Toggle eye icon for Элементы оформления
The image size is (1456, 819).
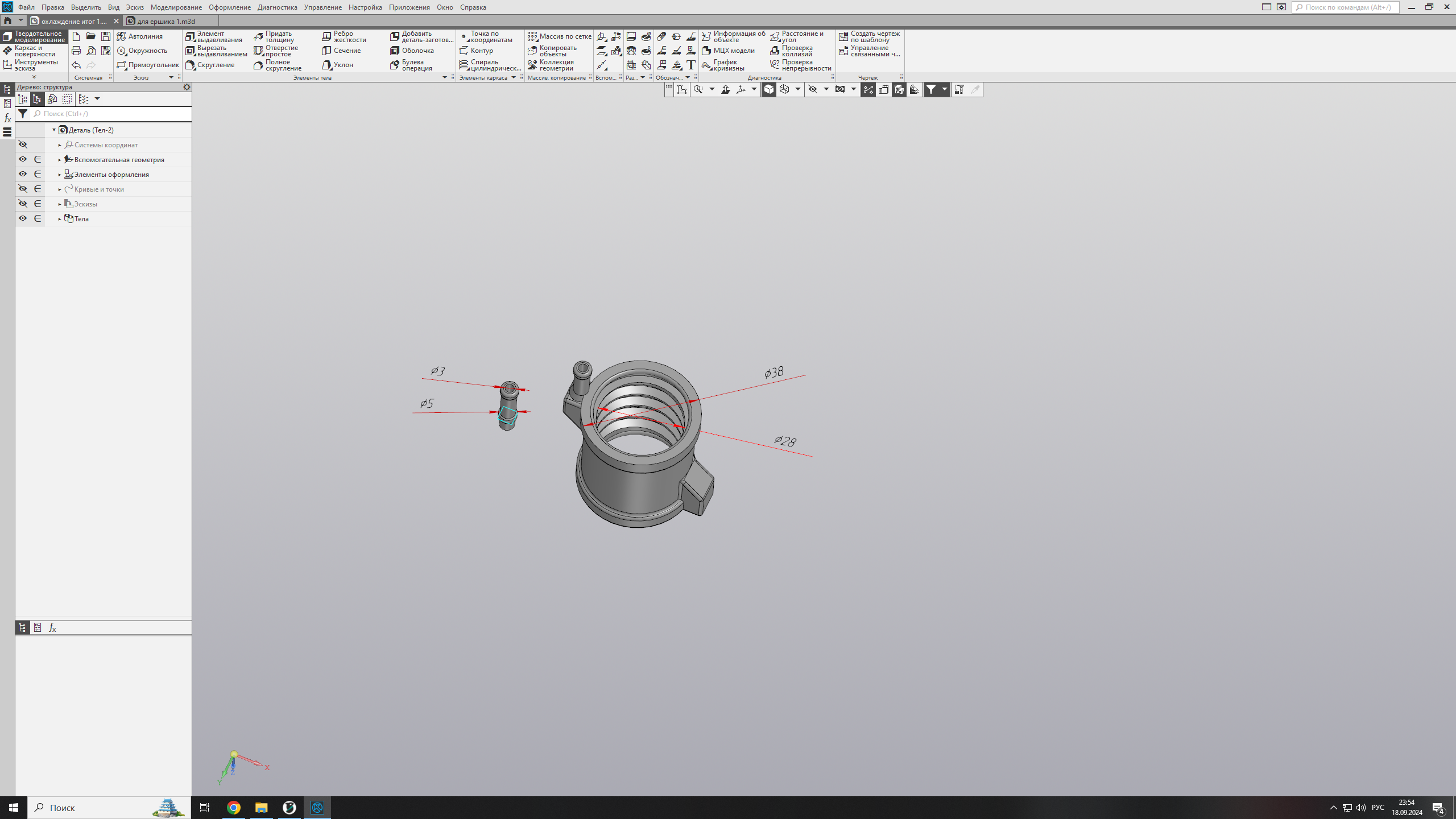coord(23,174)
